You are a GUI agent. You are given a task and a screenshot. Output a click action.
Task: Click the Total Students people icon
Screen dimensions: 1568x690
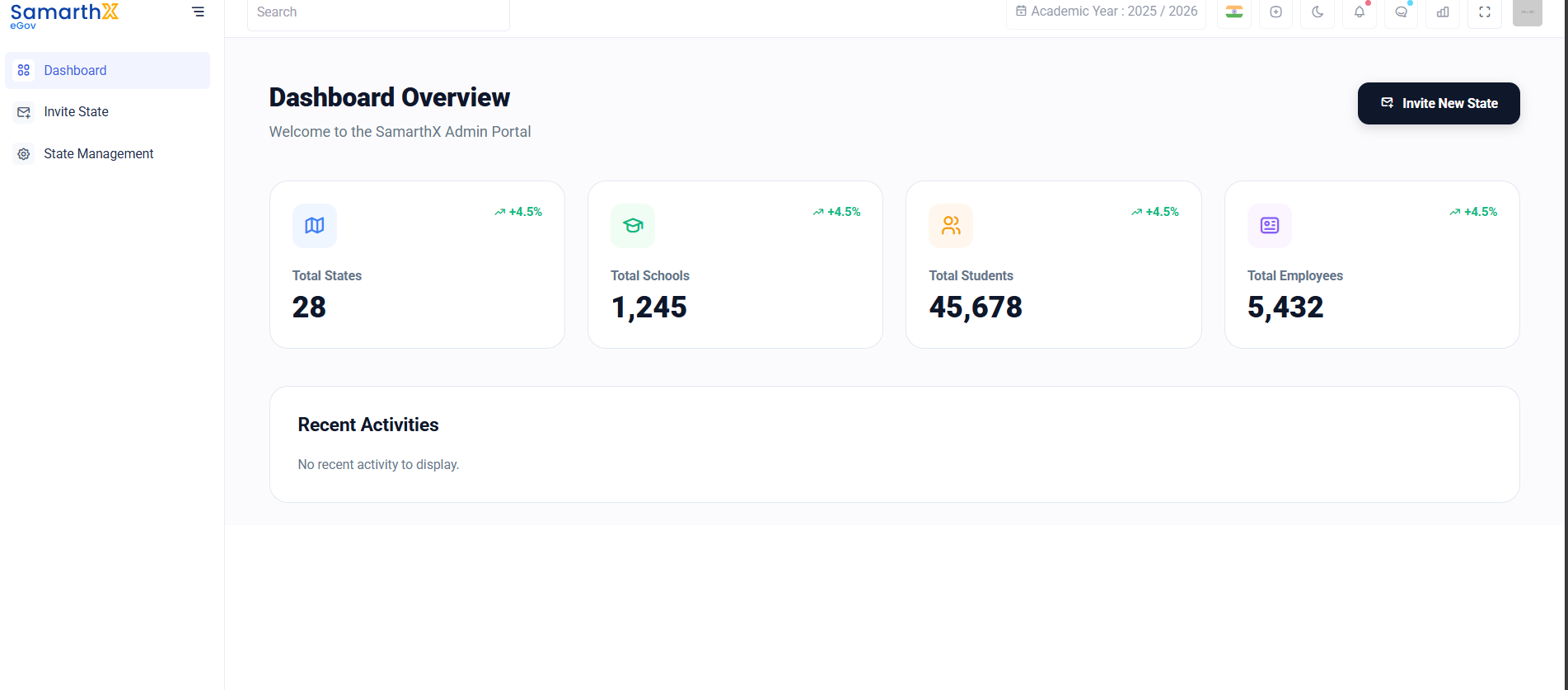(951, 226)
